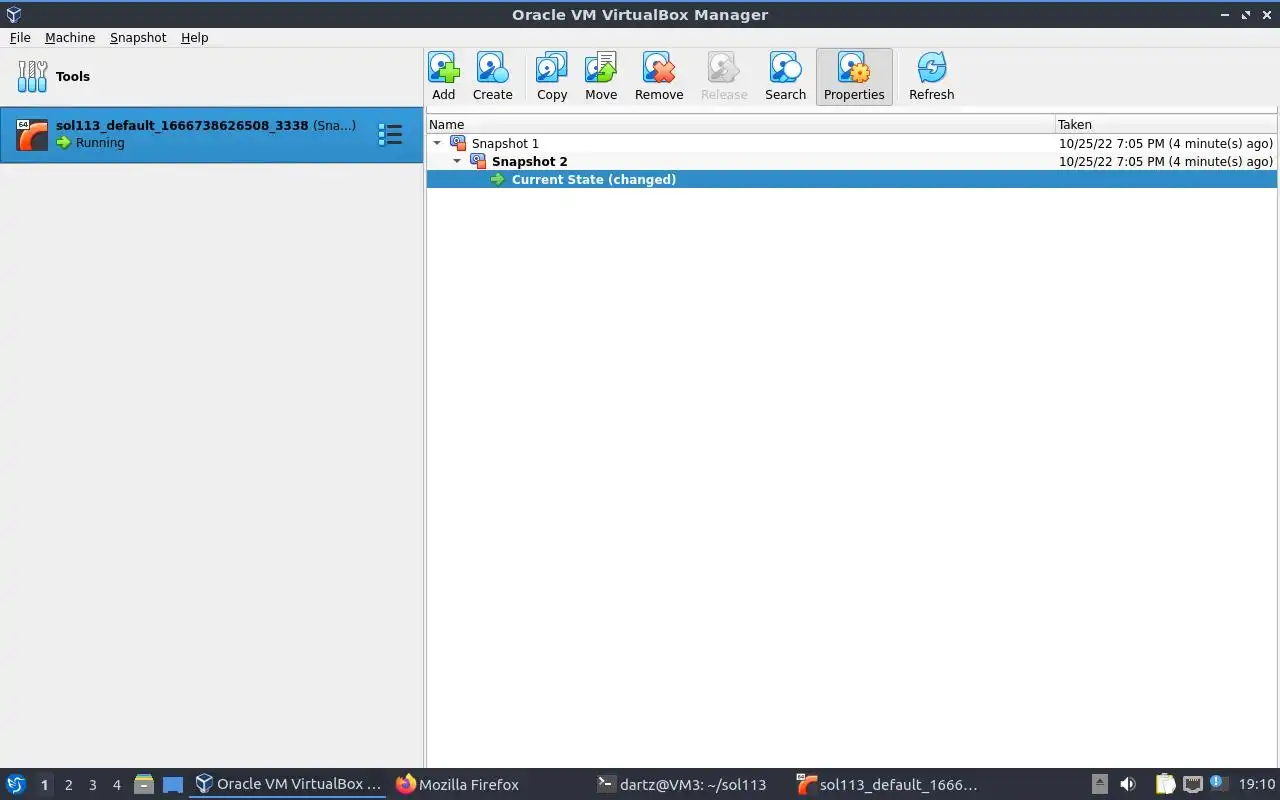Collapse the Snapshot 1 tree node
This screenshot has width=1280, height=800.
pyautogui.click(x=437, y=143)
